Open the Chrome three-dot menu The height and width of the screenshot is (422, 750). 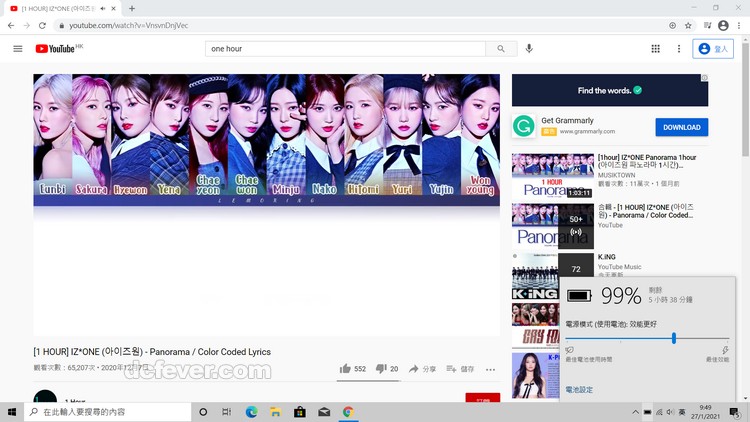click(x=739, y=25)
